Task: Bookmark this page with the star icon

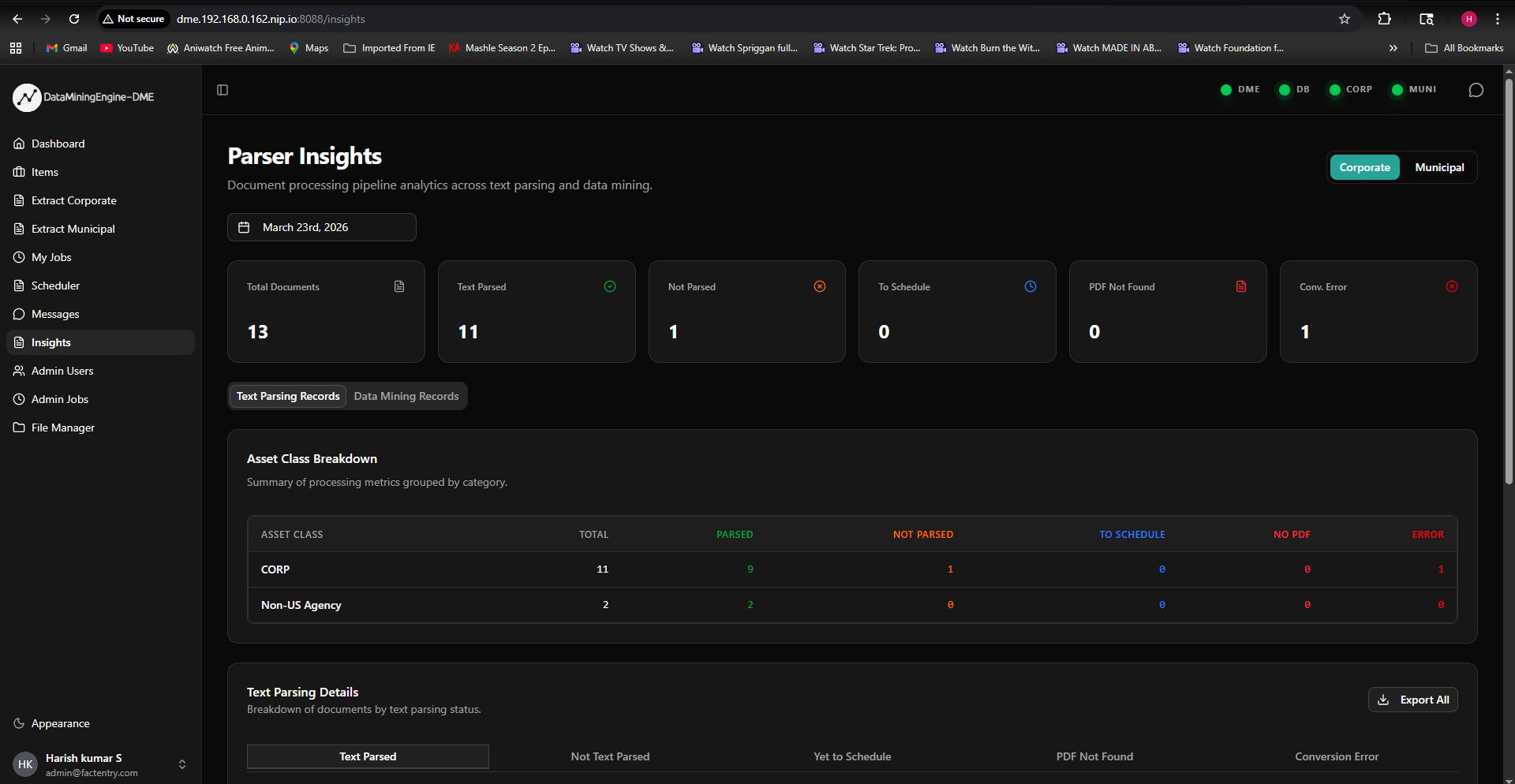Action: point(1345,19)
